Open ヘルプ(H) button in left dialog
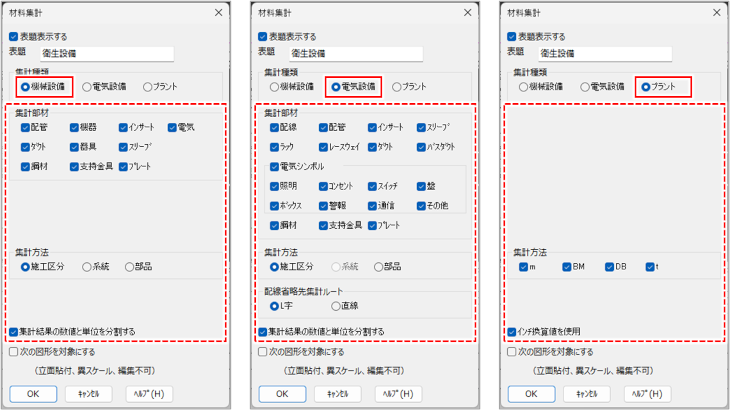Screen dimensions: 730x410 [x=151, y=393]
